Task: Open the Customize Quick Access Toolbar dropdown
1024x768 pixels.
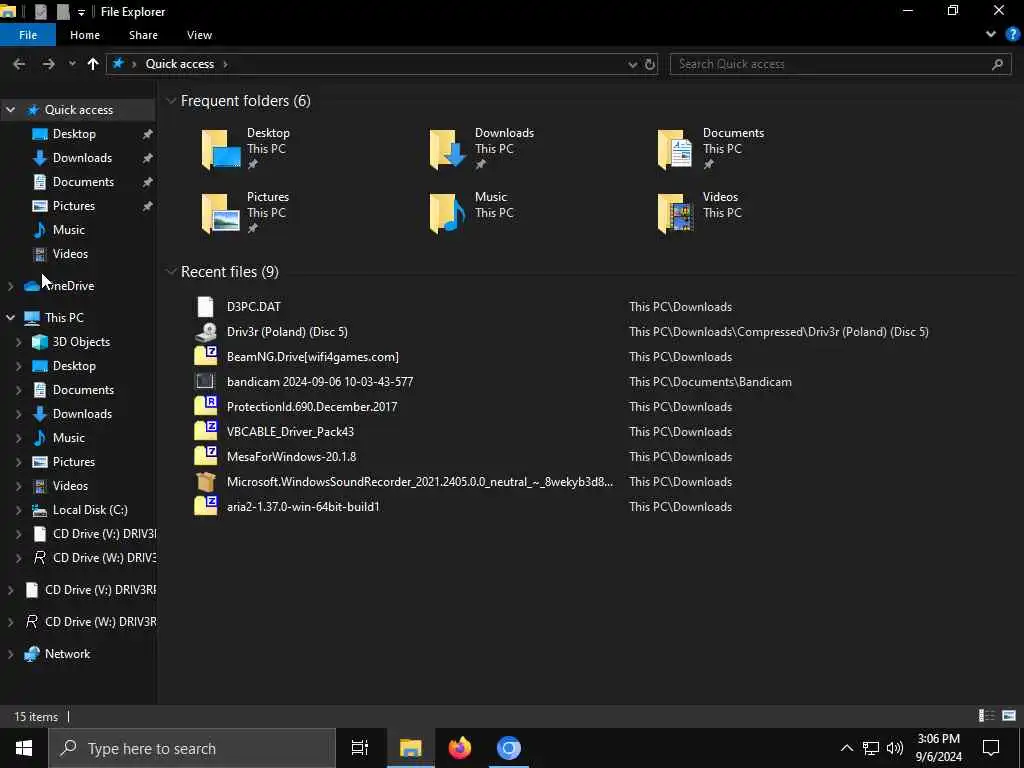Action: pos(81,12)
